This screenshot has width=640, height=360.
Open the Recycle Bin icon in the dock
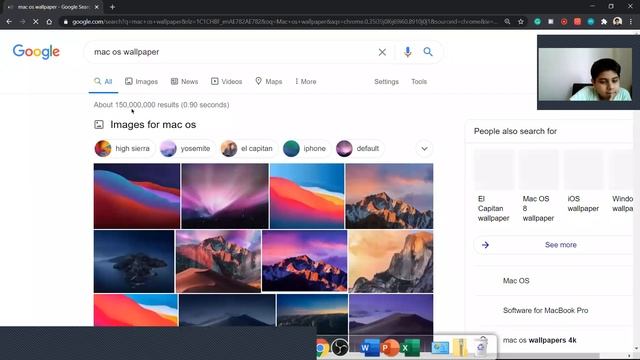point(482,346)
